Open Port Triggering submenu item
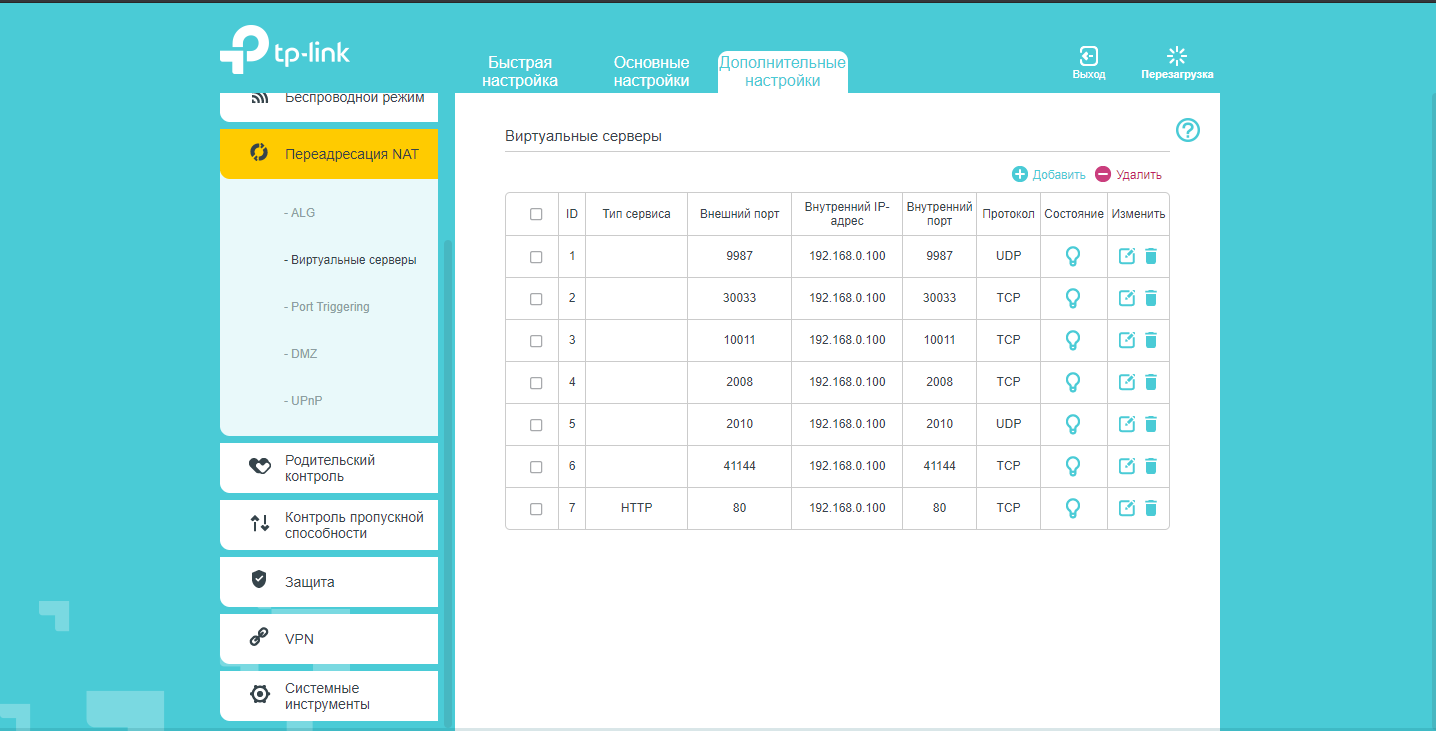 [327, 307]
